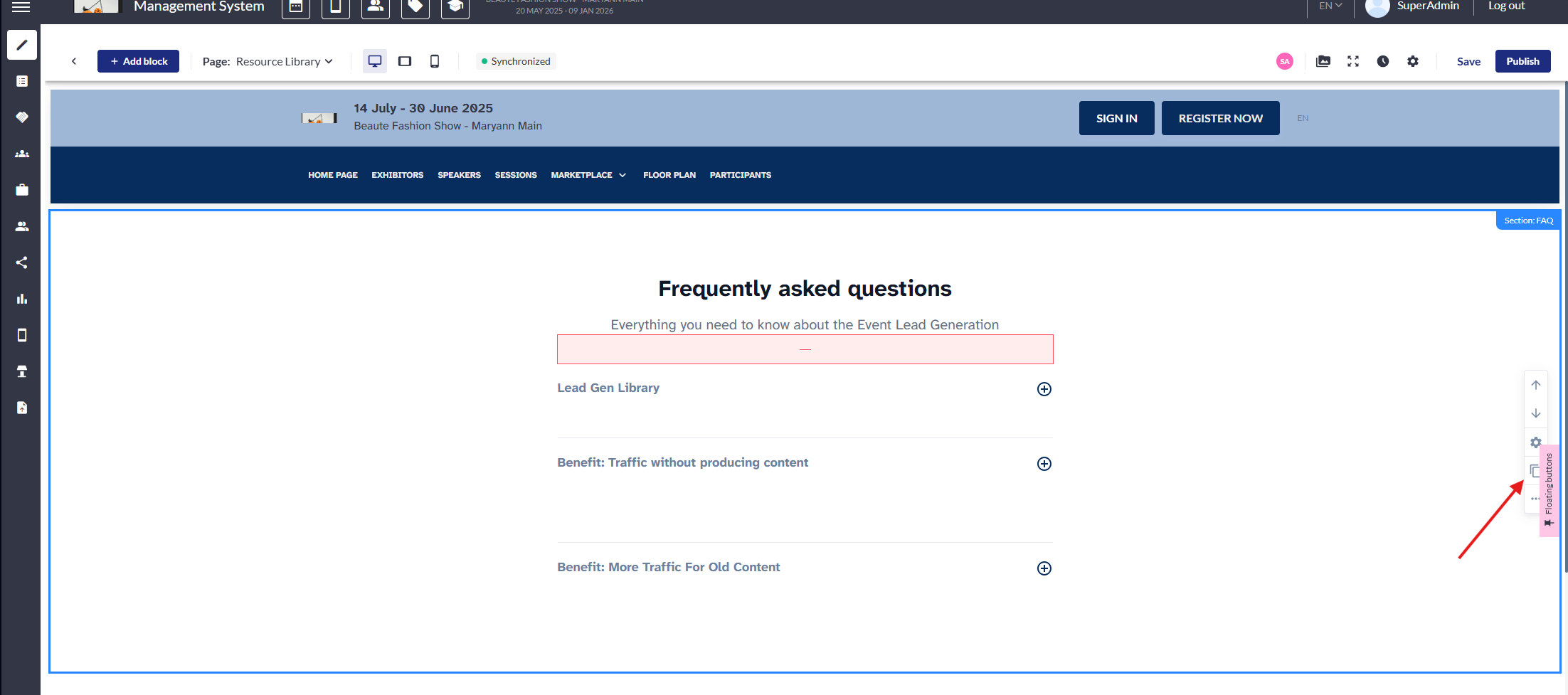The image size is (1568, 695).
Task: Open the person icon in top header
Action: (x=376, y=7)
